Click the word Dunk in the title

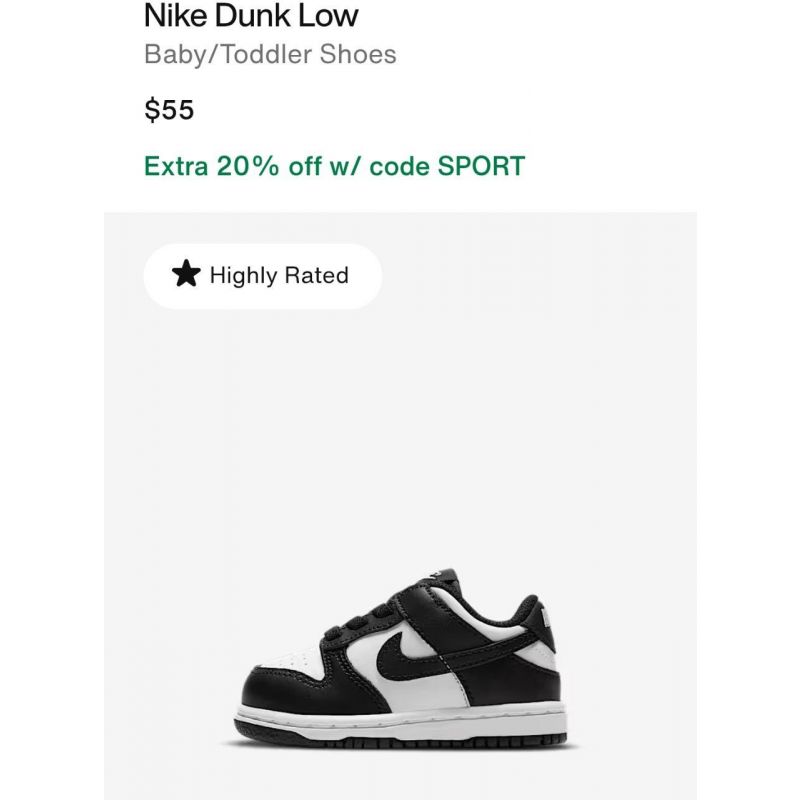click(x=252, y=15)
